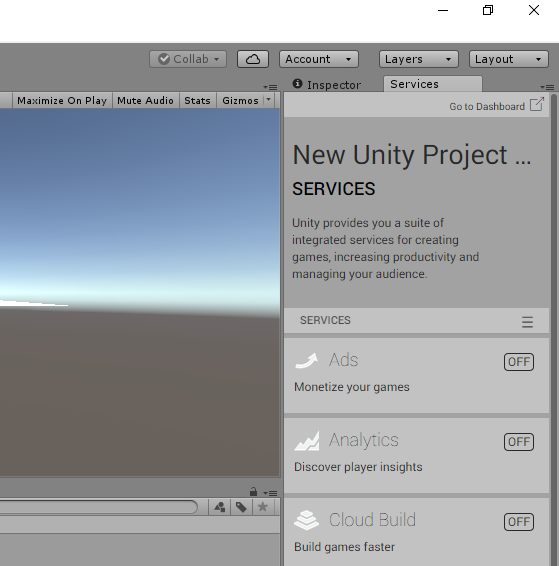Open the Layers dropdown
This screenshot has height=566, width=559.
click(x=419, y=59)
